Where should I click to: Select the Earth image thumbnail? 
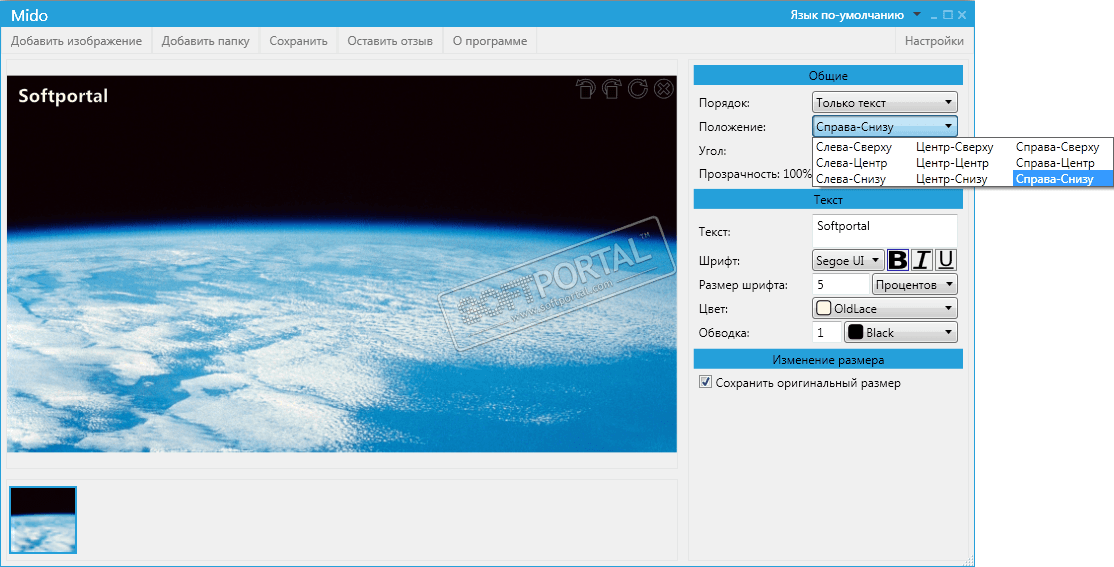(x=43, y=520)
